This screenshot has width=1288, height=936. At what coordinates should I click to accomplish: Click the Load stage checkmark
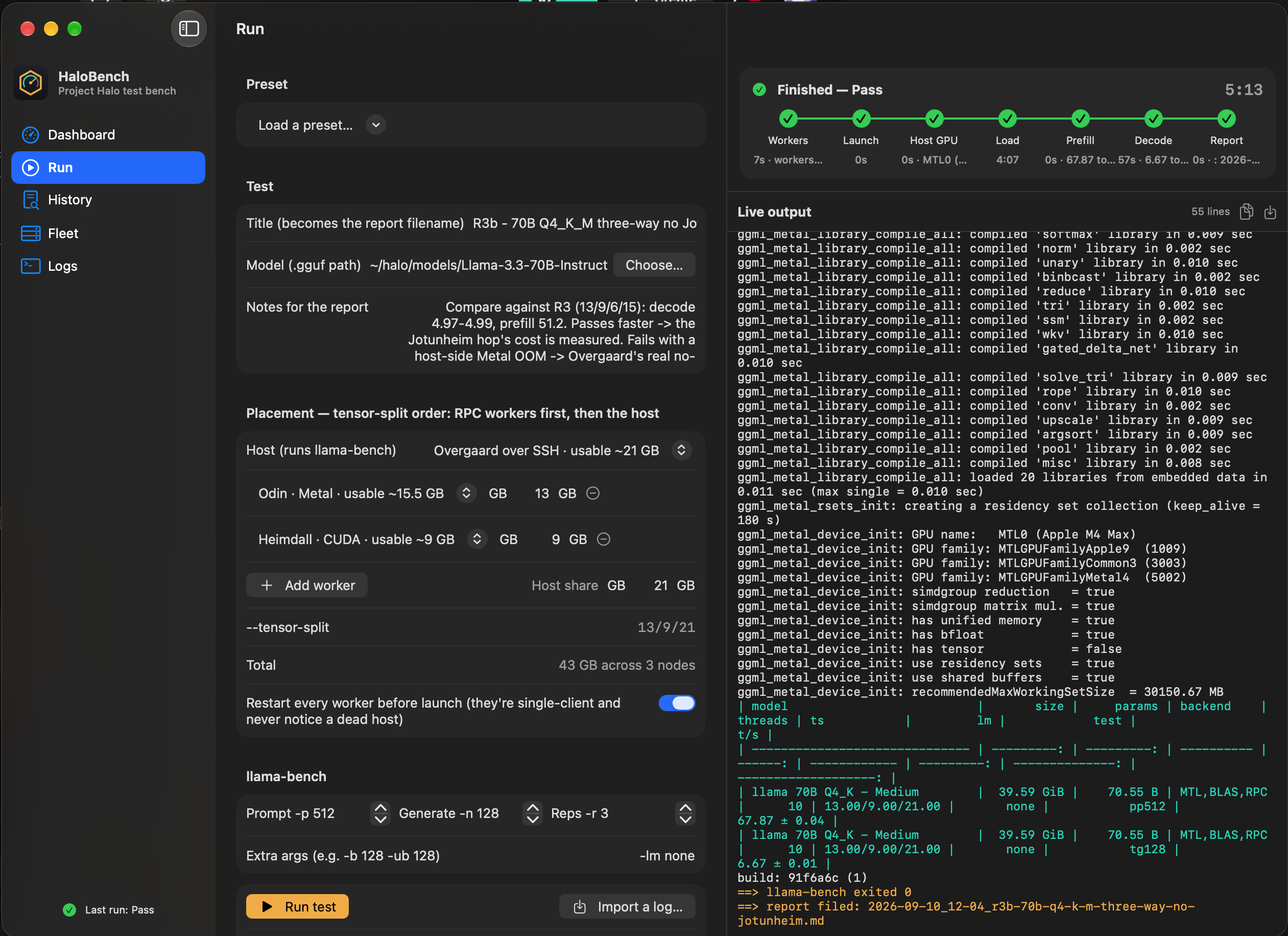[1008, 119]
